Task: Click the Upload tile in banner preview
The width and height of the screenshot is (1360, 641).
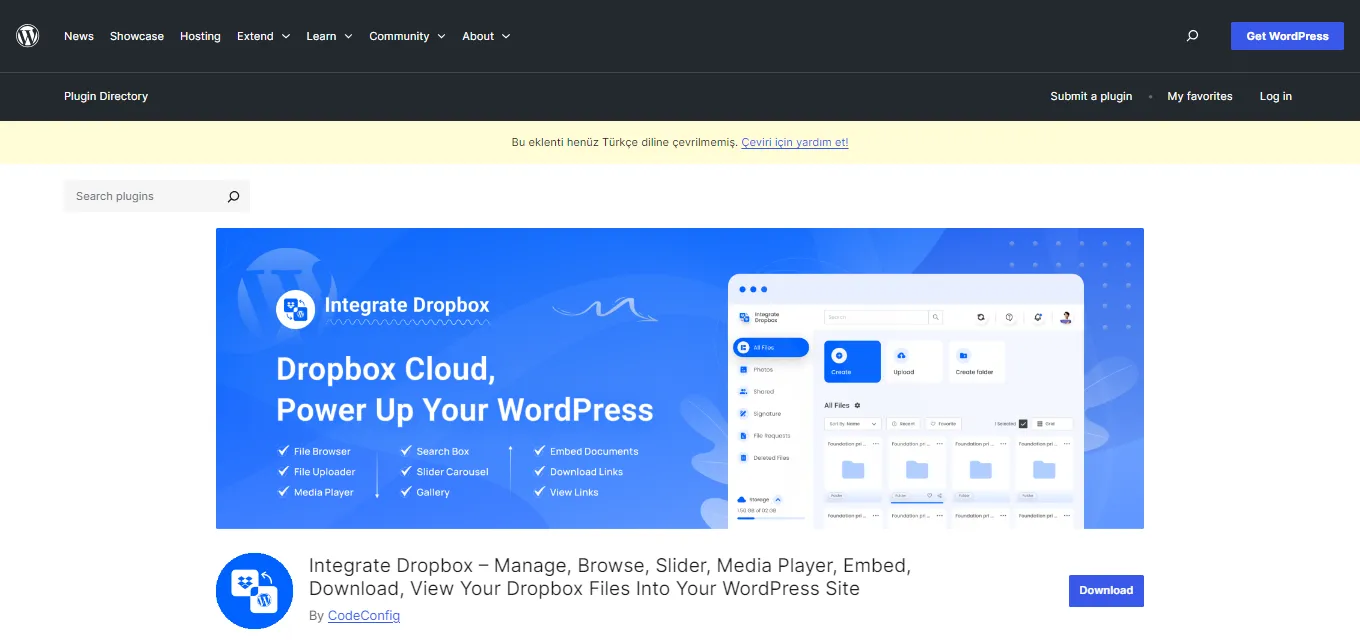Action: coord(913,361)
